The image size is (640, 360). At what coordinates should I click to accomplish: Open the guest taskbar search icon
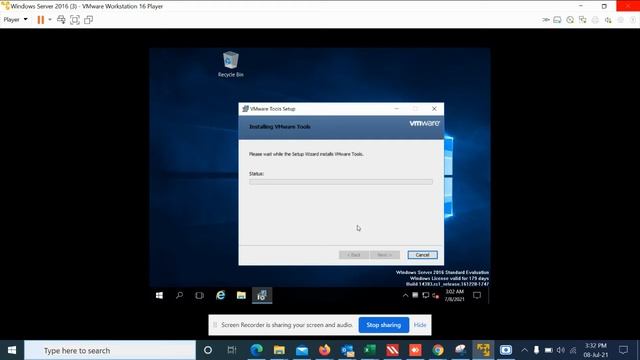tap(179, 295)
